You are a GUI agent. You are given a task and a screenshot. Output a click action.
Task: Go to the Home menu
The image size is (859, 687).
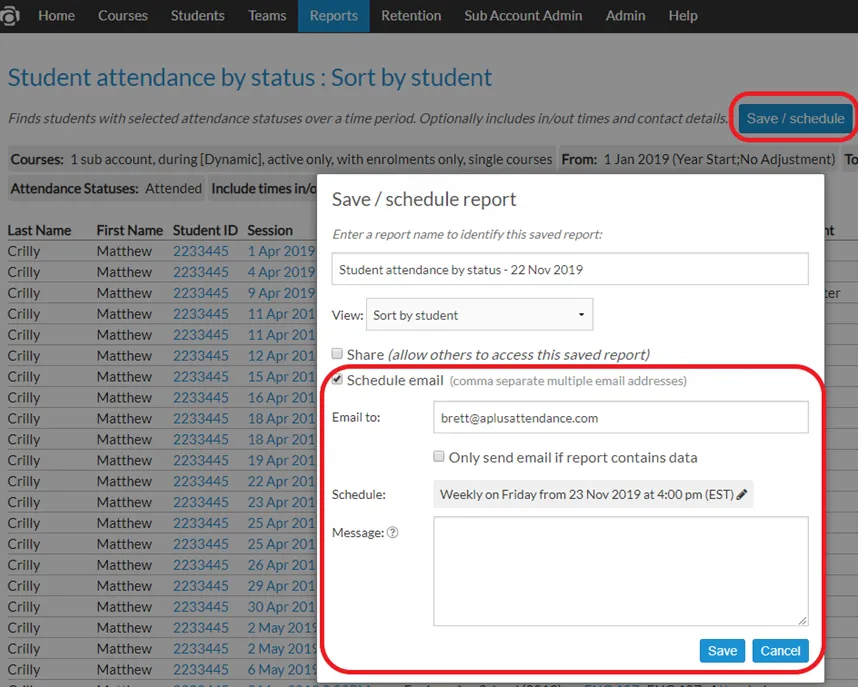pos(56,16)
